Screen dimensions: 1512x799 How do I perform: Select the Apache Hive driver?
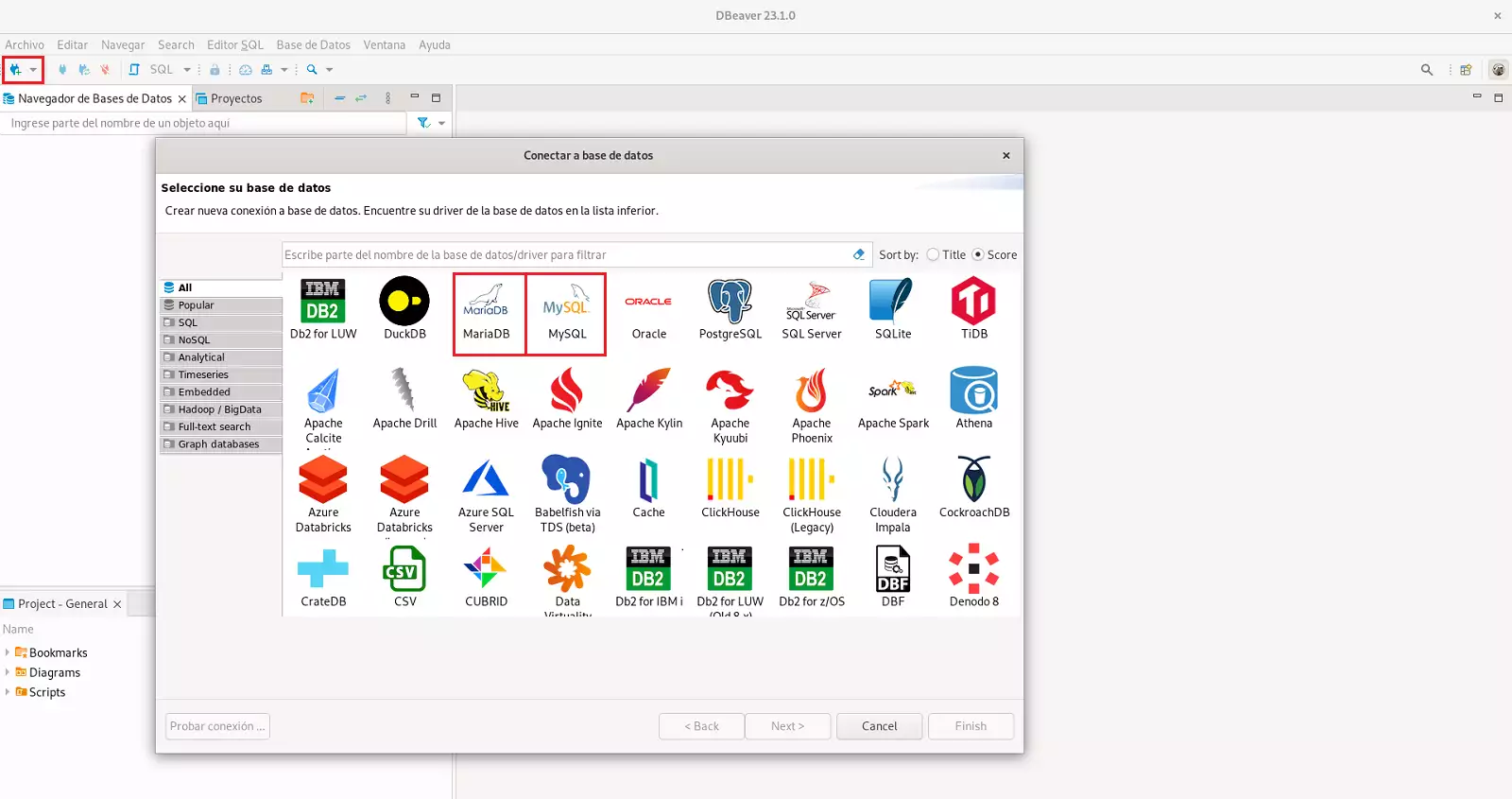(486, 391)
